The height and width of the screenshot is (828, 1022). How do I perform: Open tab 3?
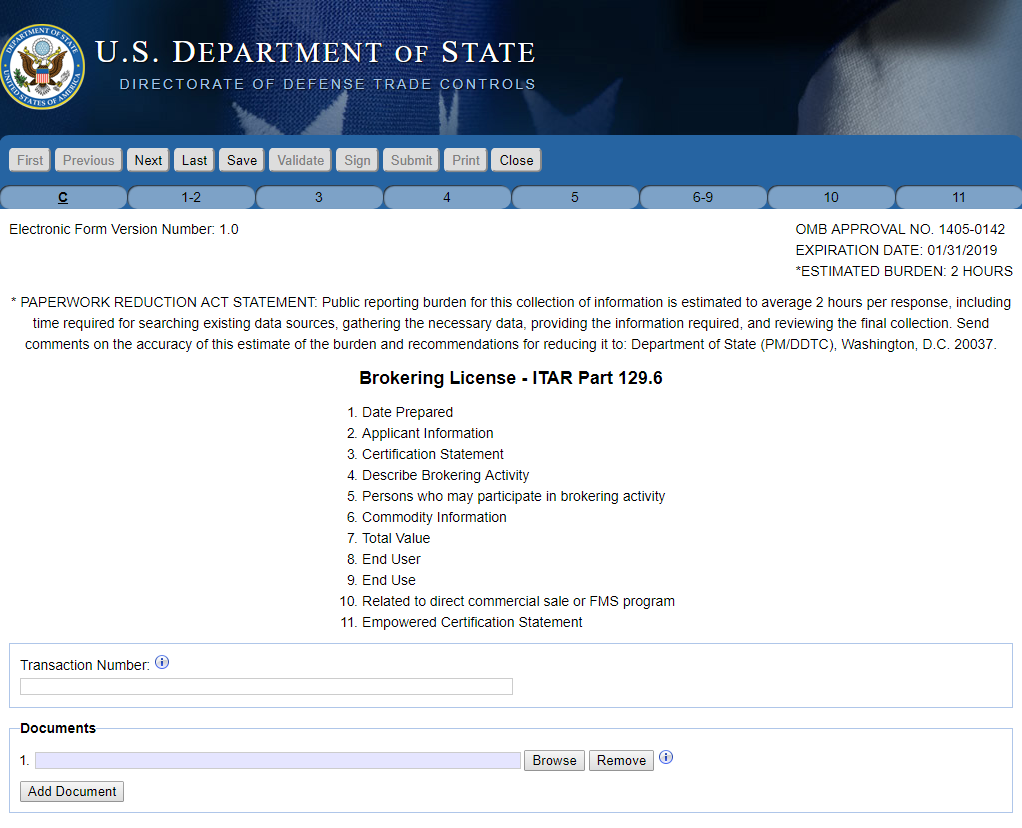[319, 198]
